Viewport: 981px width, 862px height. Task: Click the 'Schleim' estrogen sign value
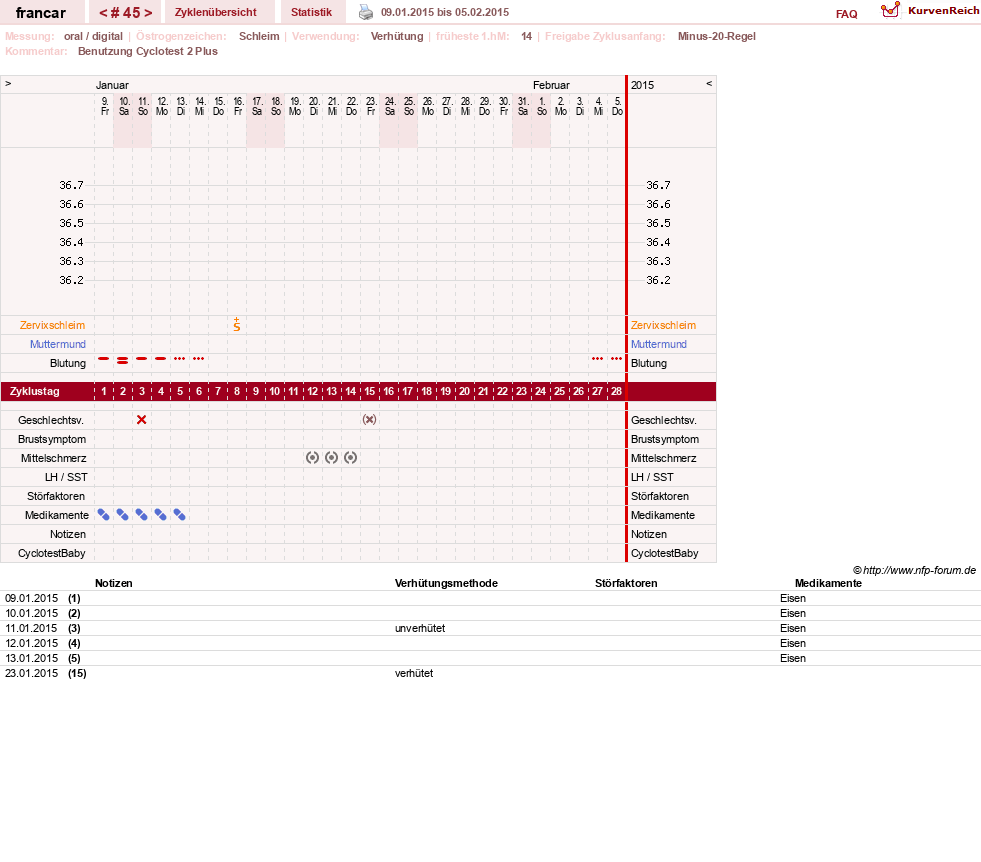[x=259, y=36]
